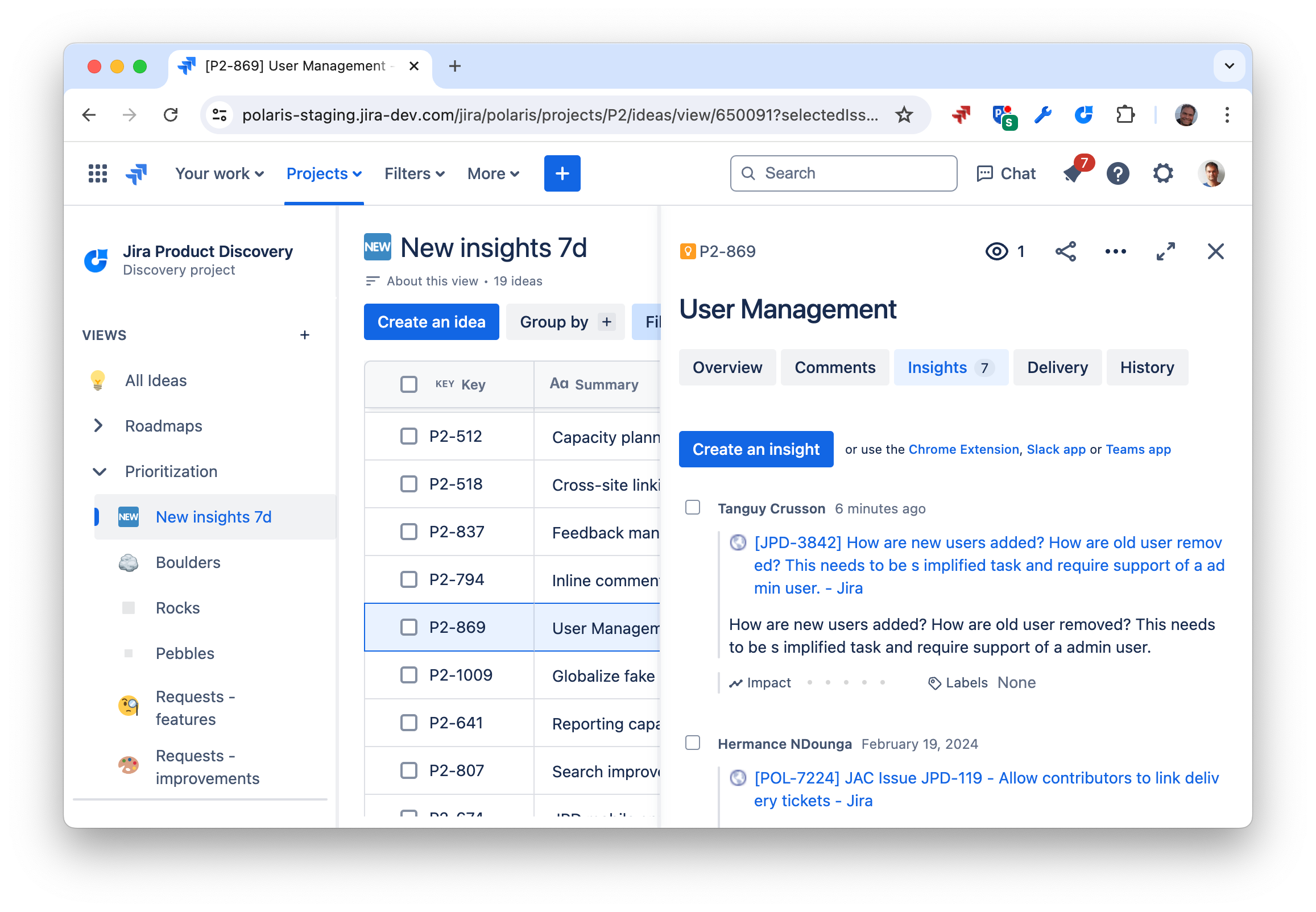The height and width of the screenshot is (912, 1316).
Task: Open the More dropdown in navigation
Action: click(493, 173)
